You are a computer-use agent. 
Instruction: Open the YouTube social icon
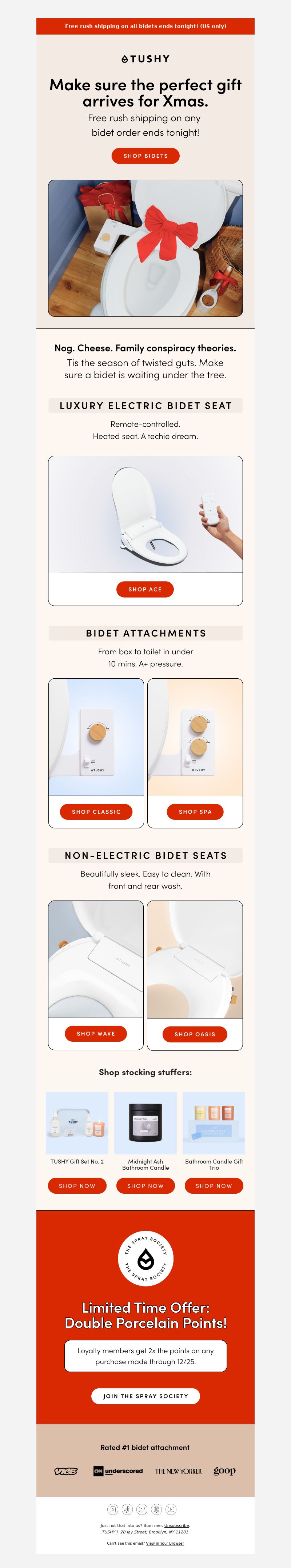pyautogui.click(x=171, y=1509)
